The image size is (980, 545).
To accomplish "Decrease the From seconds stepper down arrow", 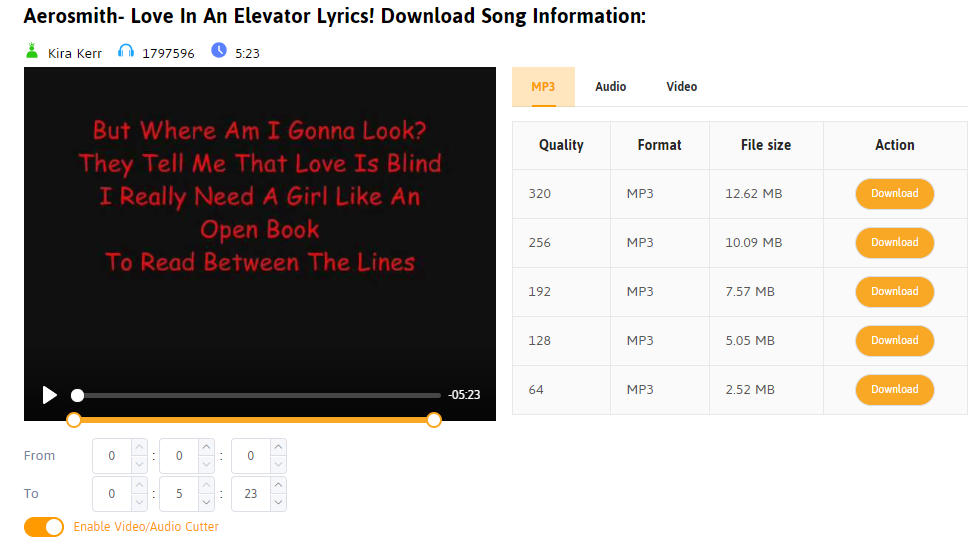I will pyautogui.click(x=278, y=464).
